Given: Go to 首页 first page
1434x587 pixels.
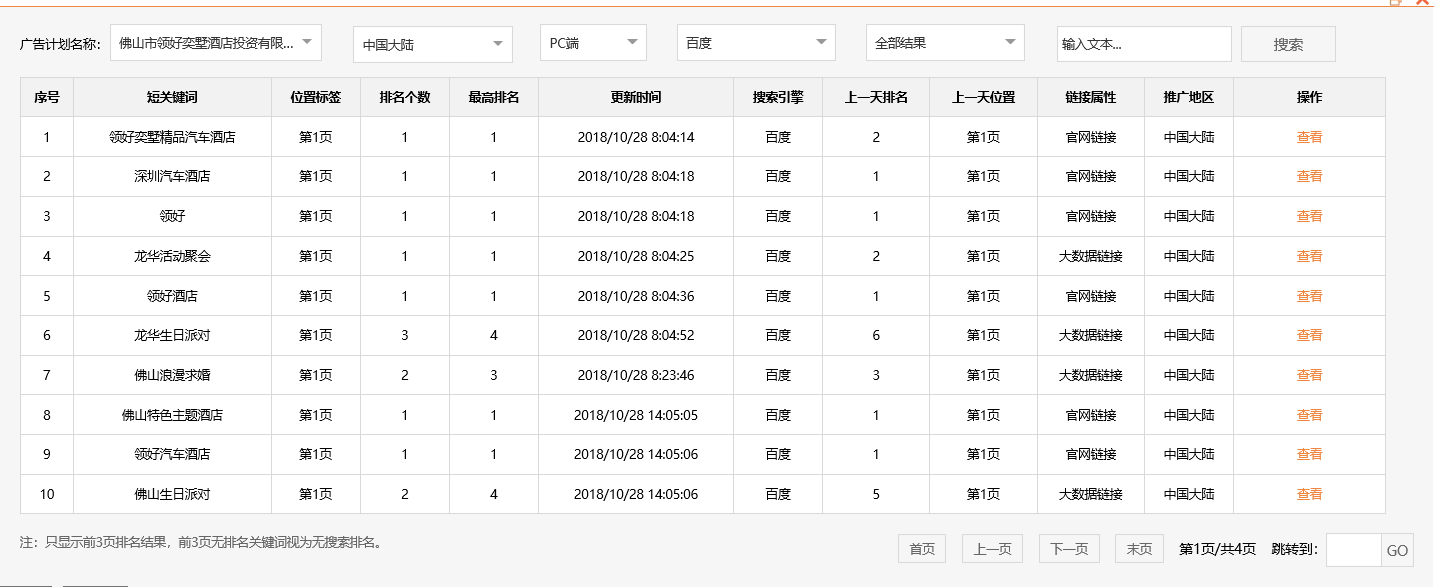Looking at the screenshot, I should coord(921,548).
